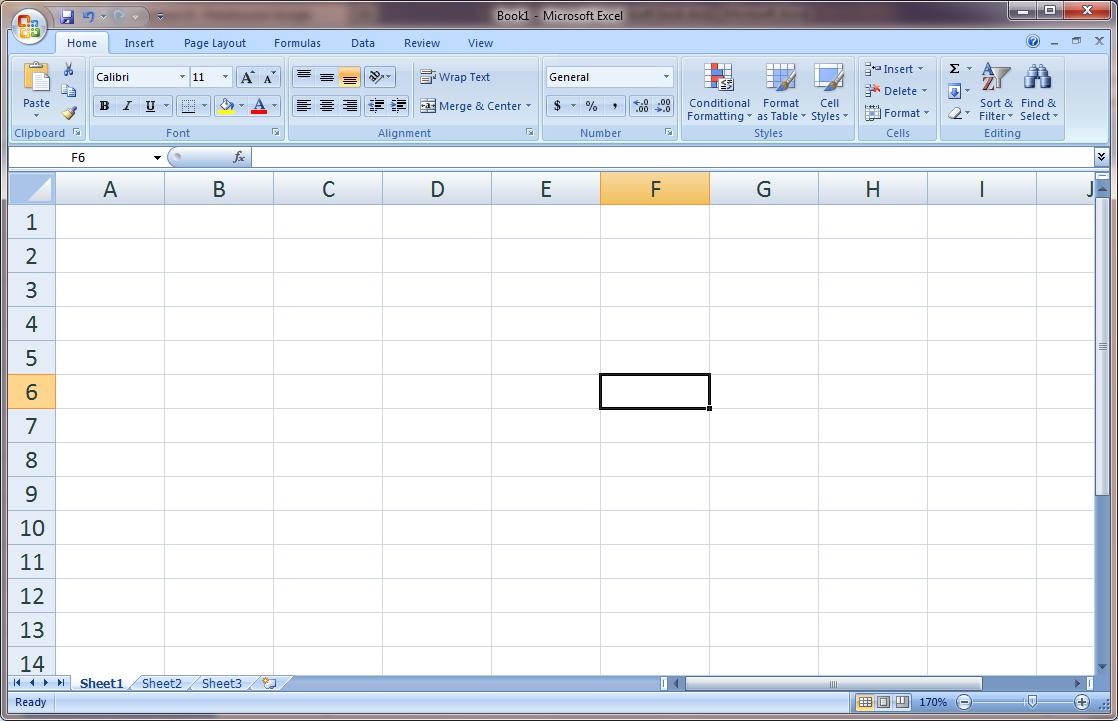Open the Fill Color dropdown arrow
This screenshot has width=1118, height=721.
point(241,106)
